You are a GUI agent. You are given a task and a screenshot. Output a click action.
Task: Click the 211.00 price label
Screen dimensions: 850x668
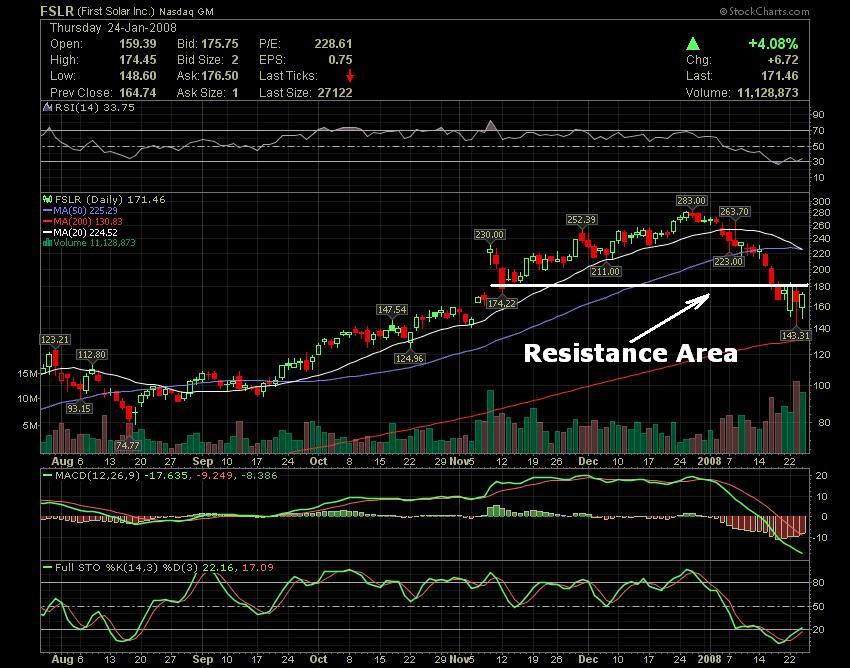606,271
